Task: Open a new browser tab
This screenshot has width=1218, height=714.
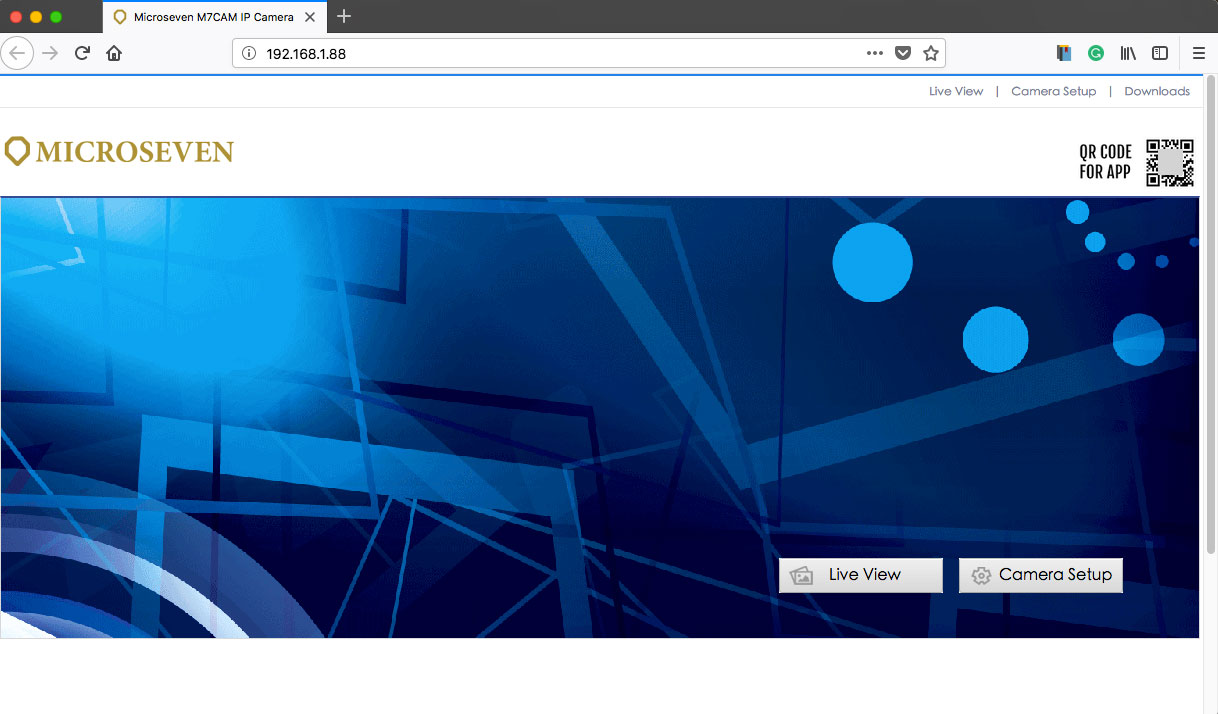Action: (344, 16)
